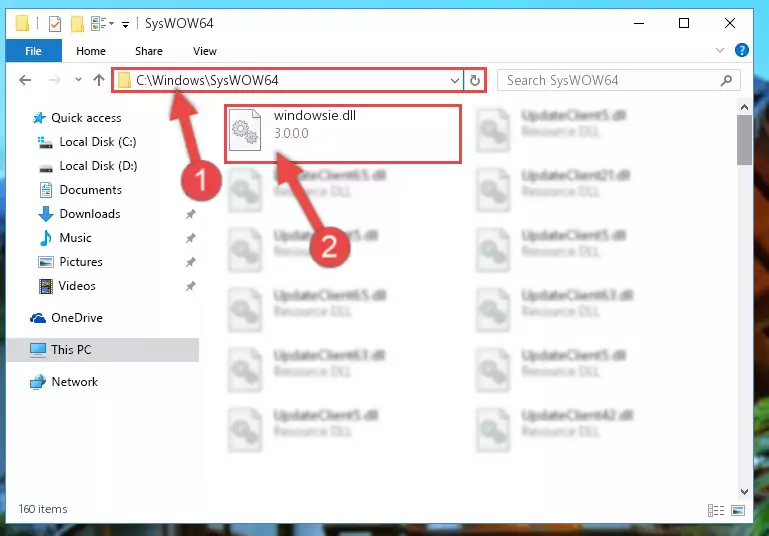The image size is (769, 536).
Task: Maximize the SysWOW64 window
Action: [684, 23]
